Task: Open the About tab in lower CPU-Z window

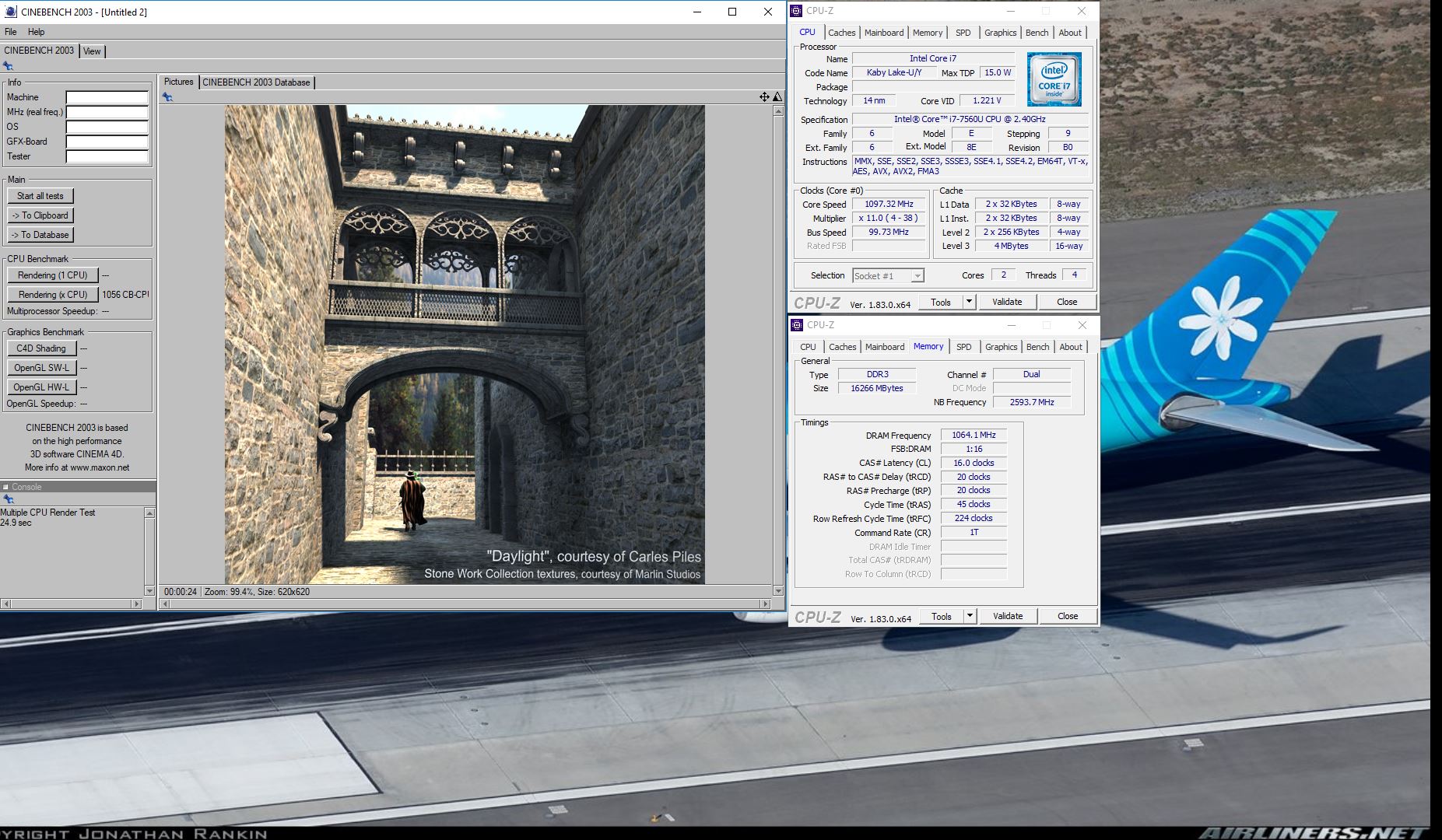Action: coord(1071,347)
